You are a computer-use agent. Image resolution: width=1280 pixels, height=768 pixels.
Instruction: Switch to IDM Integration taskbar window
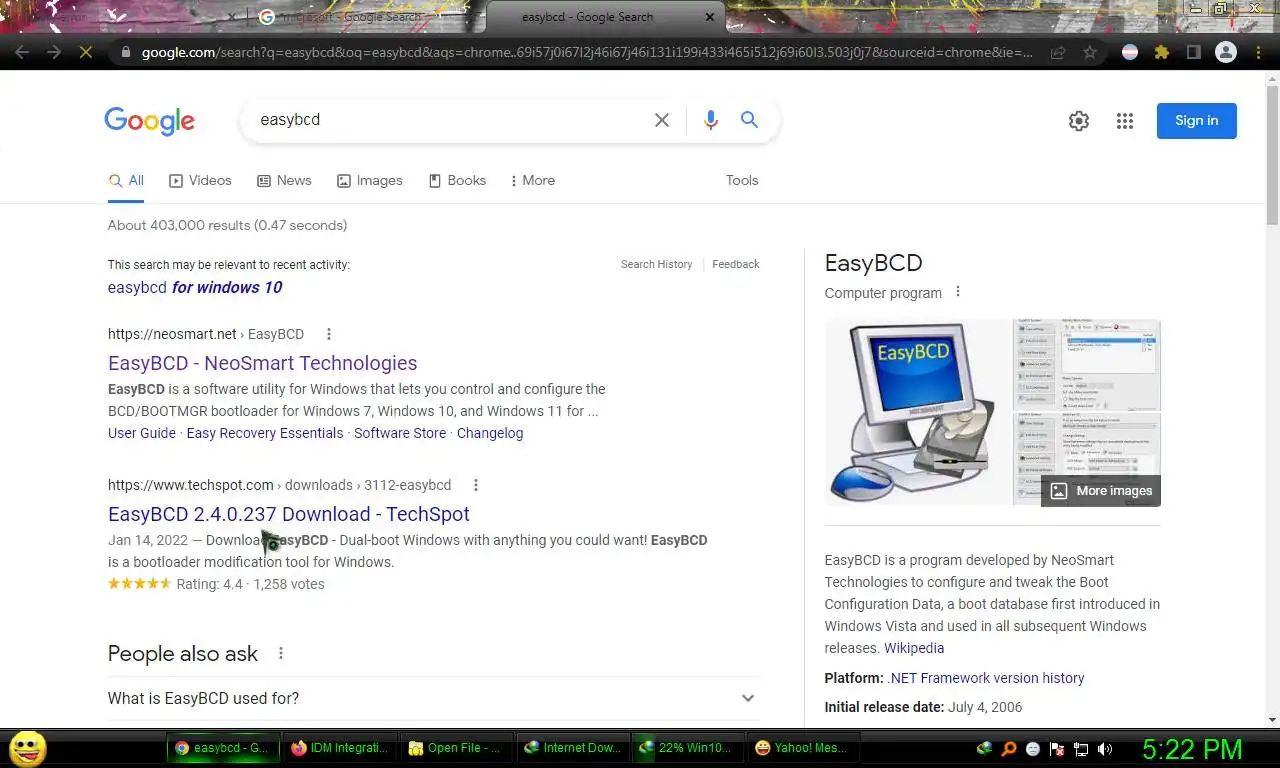pyautogui.click(x=339, y=748)
